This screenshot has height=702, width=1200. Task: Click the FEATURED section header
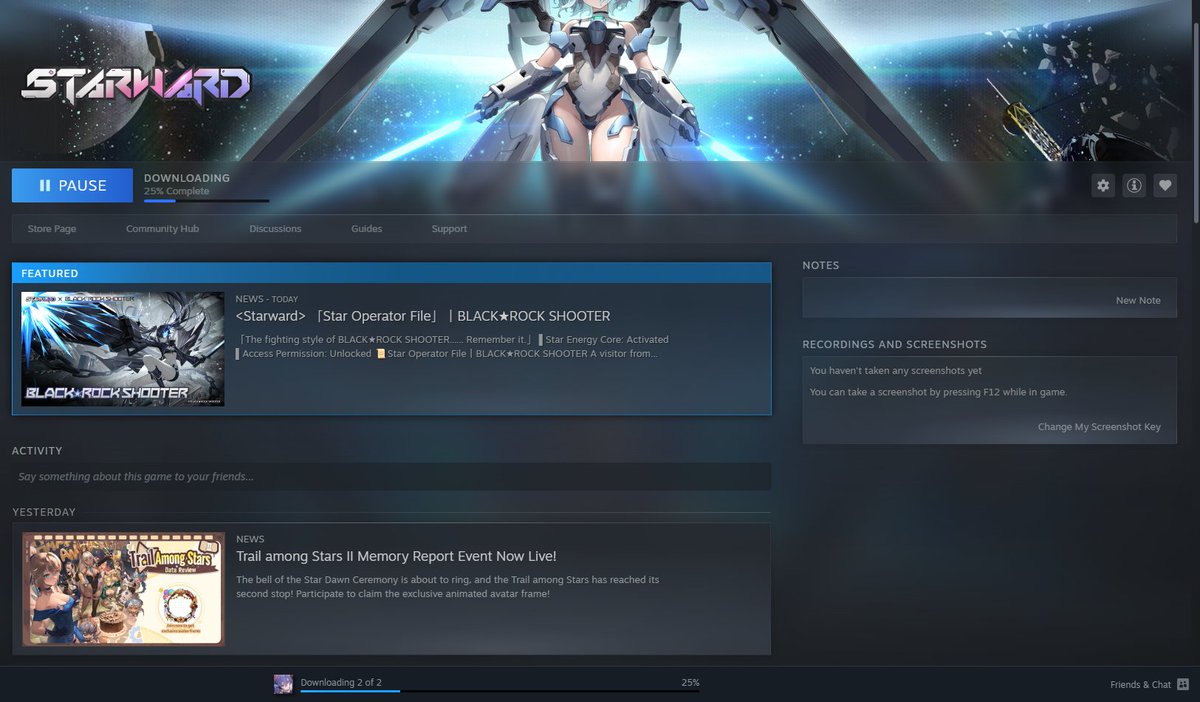coord(391,273)
